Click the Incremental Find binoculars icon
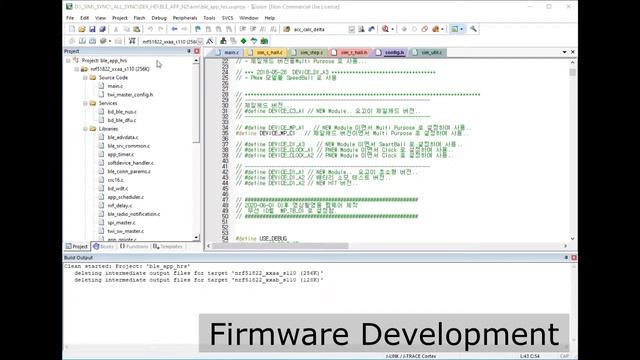The width and height of the screenshot is (640, 360). 371,29
